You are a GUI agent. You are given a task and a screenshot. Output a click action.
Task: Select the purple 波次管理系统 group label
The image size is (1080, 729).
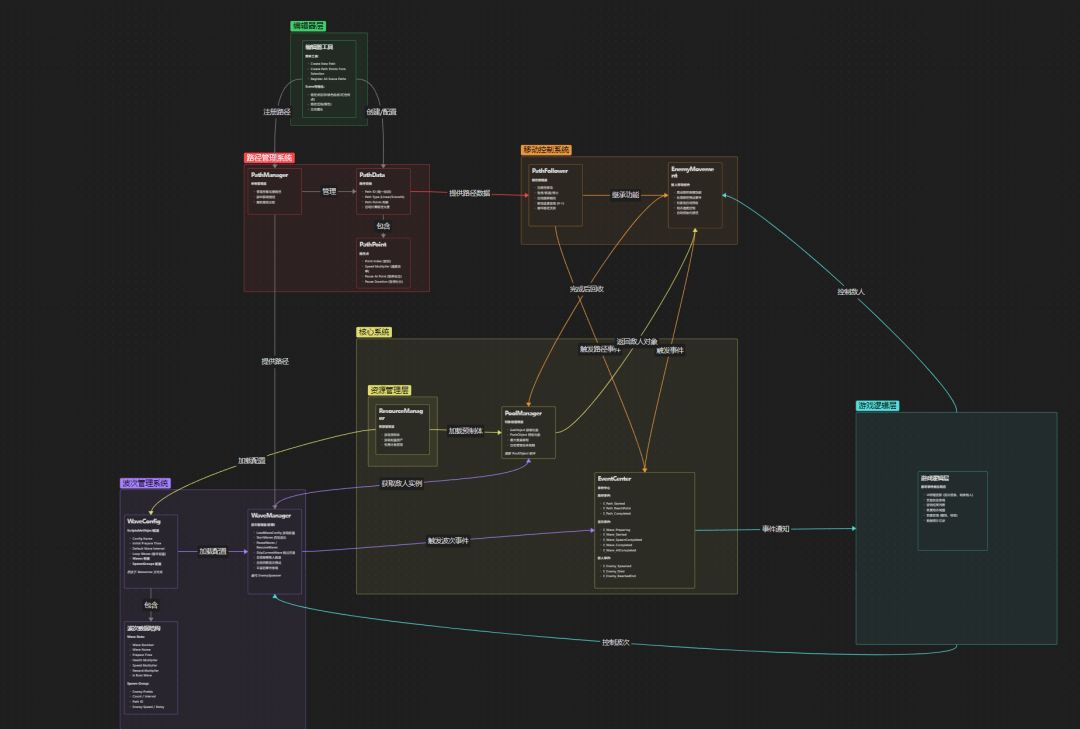(145, 483)
